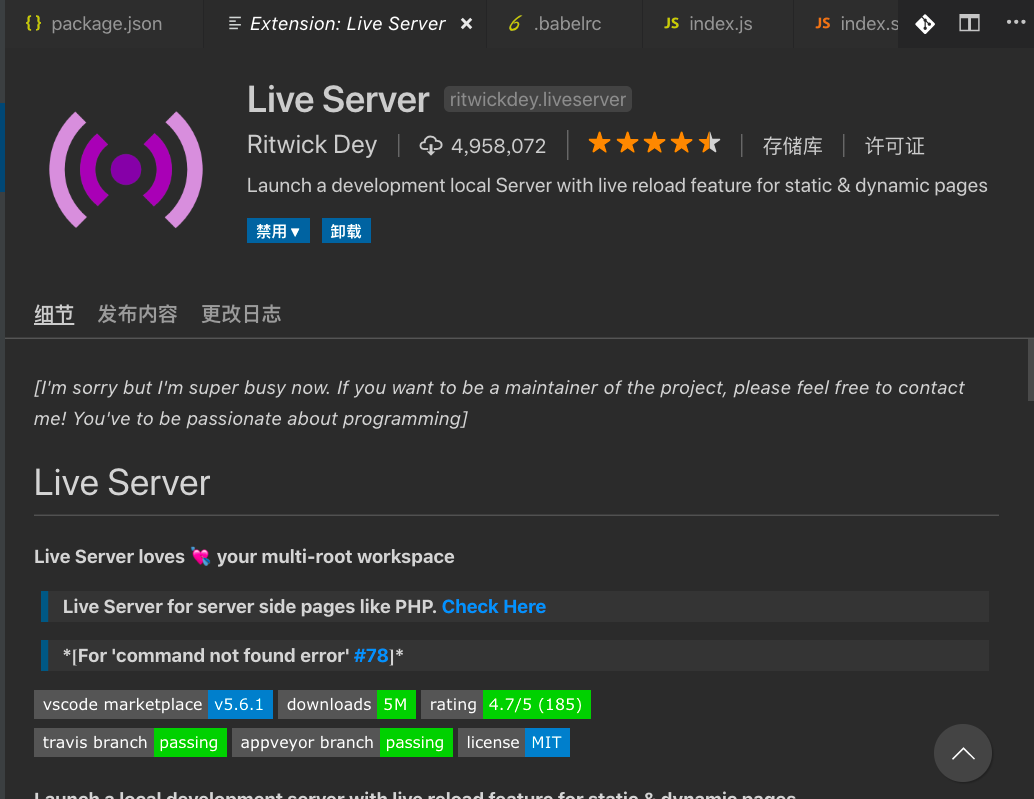
Task: Click the Live Server README heading
Action: 122,483
